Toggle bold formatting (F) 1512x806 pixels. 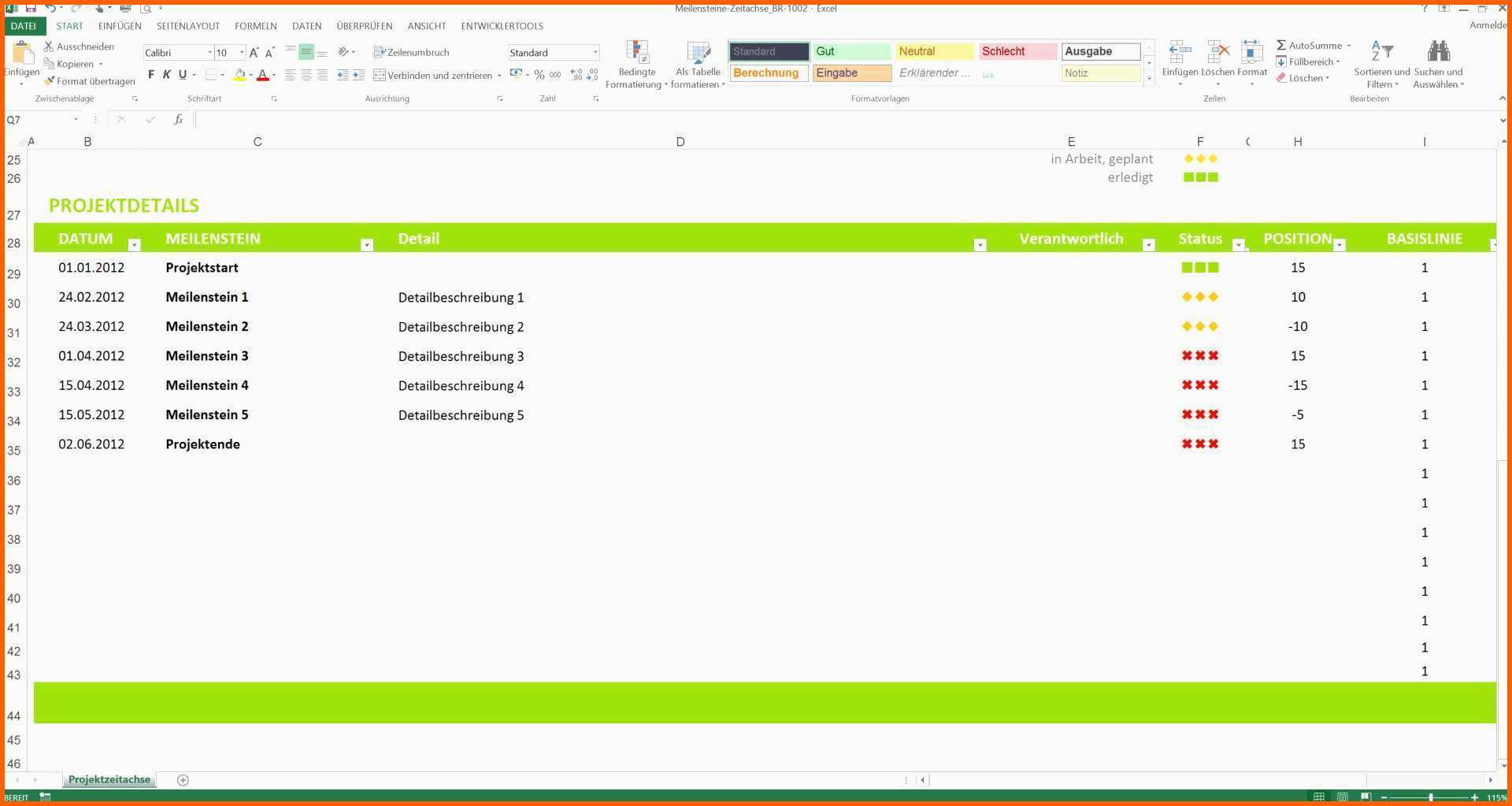pos(151,75)
